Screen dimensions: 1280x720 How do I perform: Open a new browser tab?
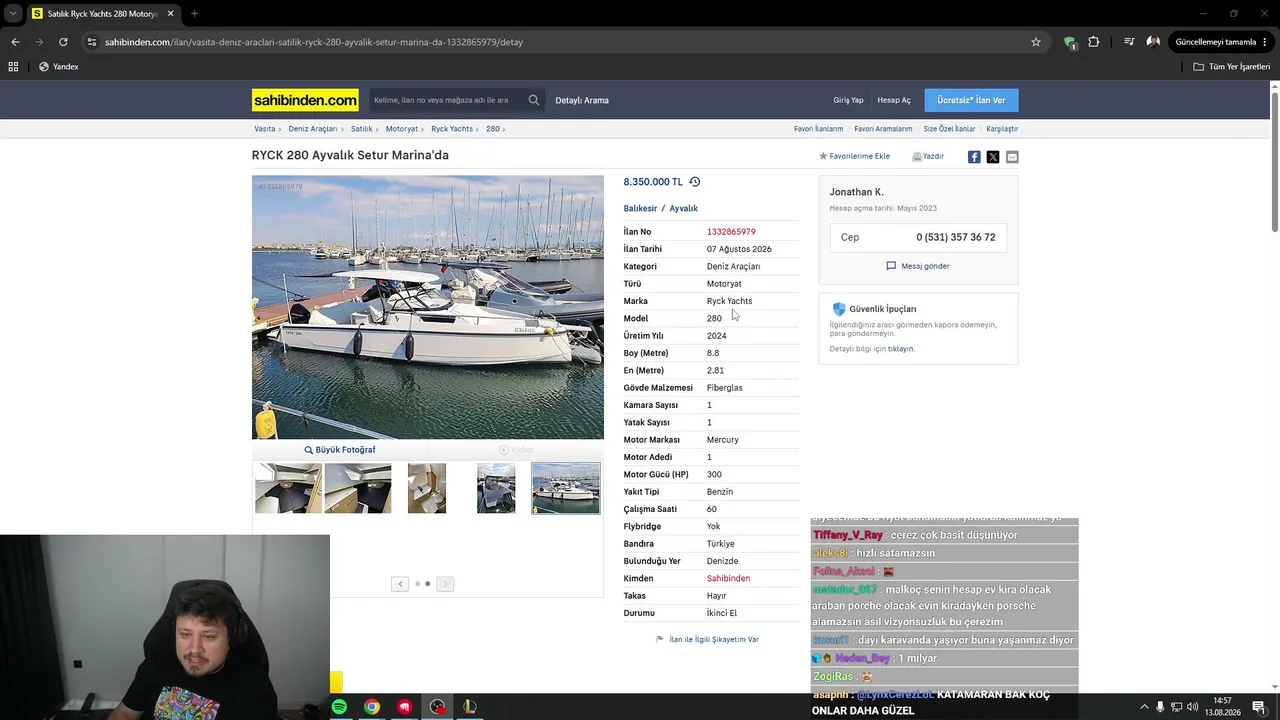coord(194,14)
